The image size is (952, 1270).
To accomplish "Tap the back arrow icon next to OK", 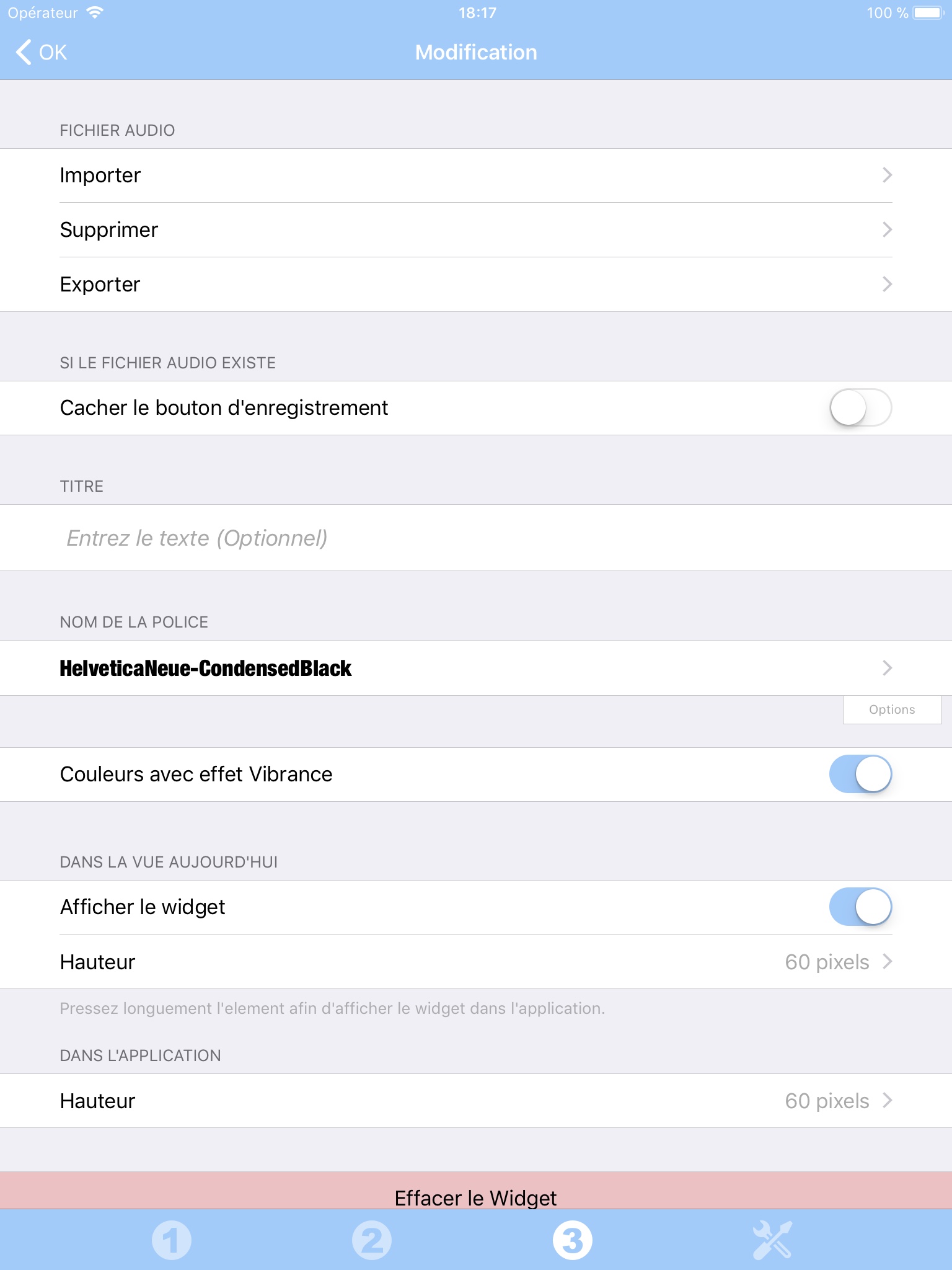I will tap(24, 52).
